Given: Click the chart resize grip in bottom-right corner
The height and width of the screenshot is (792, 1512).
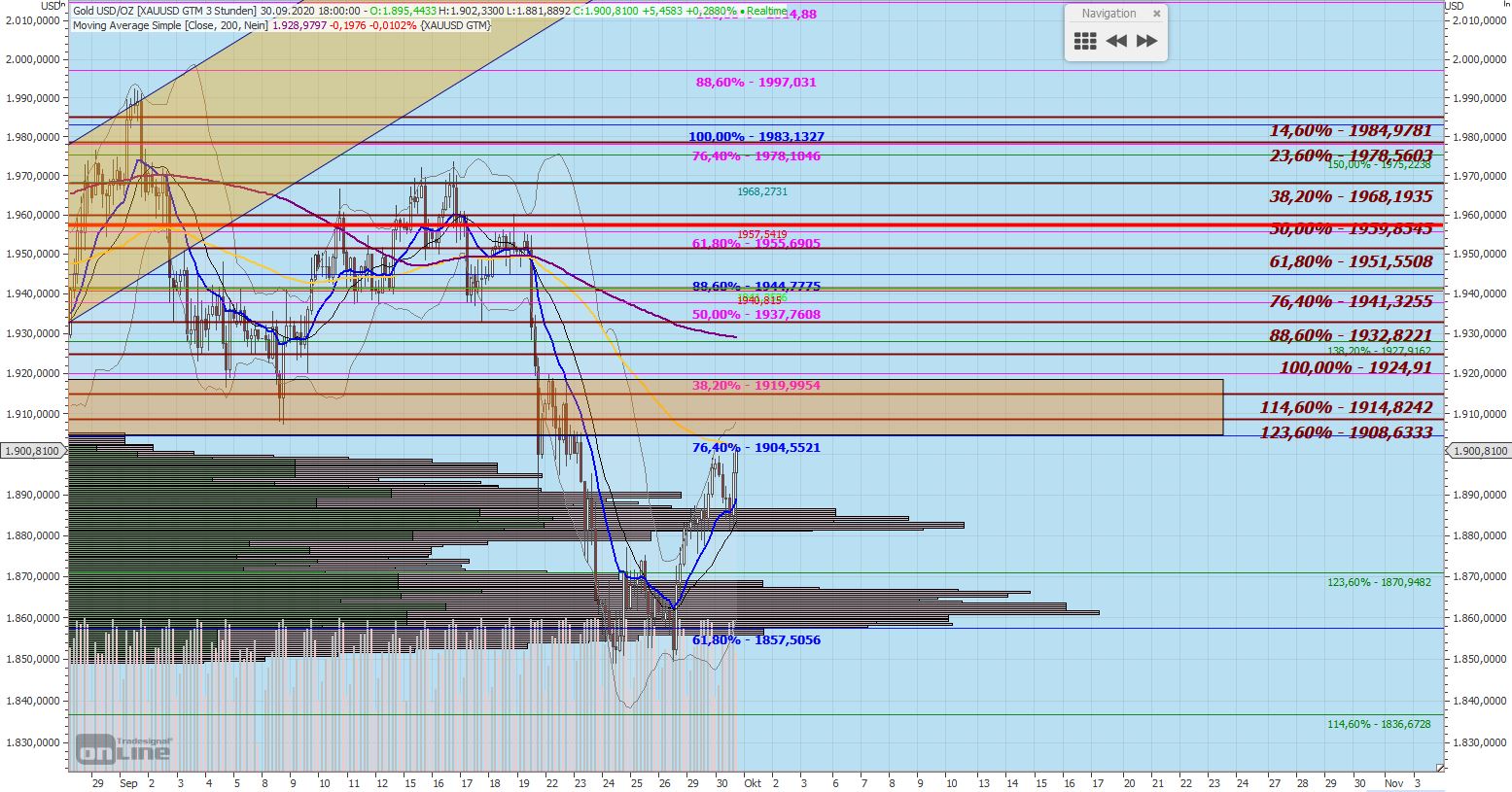Looking at the screenshot, I should coord(1440,768).
